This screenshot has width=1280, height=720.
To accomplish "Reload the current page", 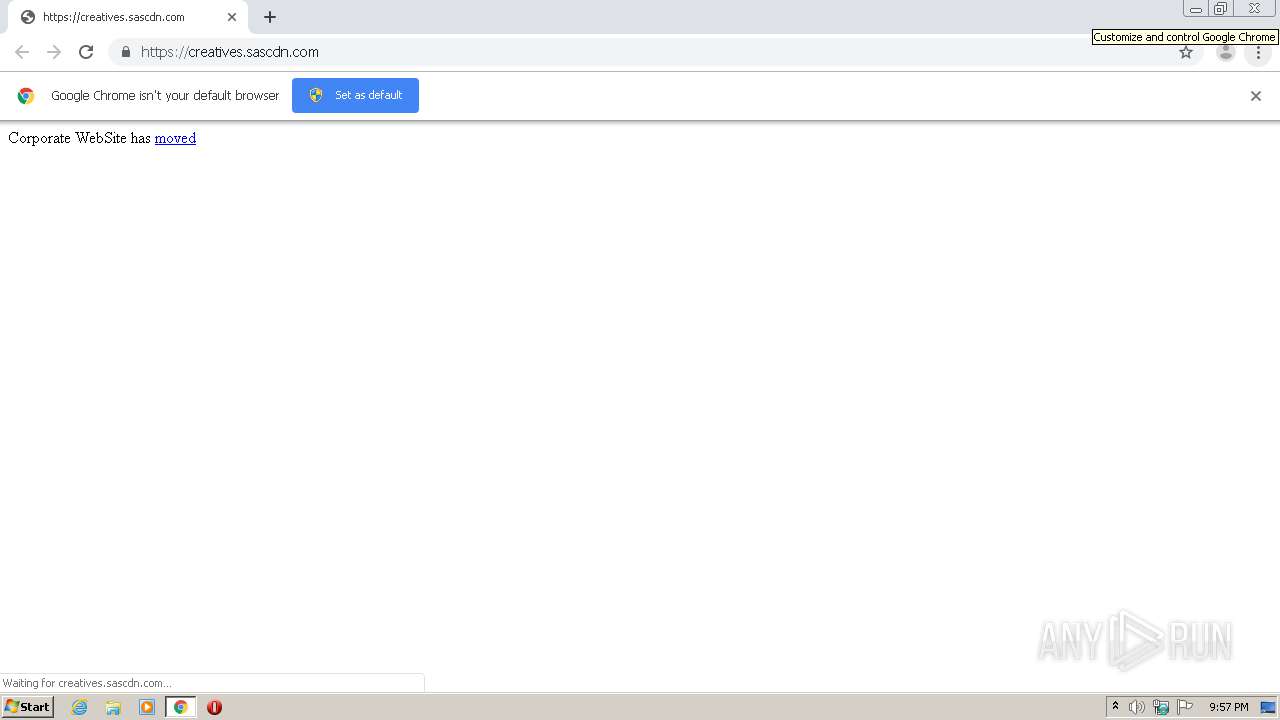I will point(86,52).
